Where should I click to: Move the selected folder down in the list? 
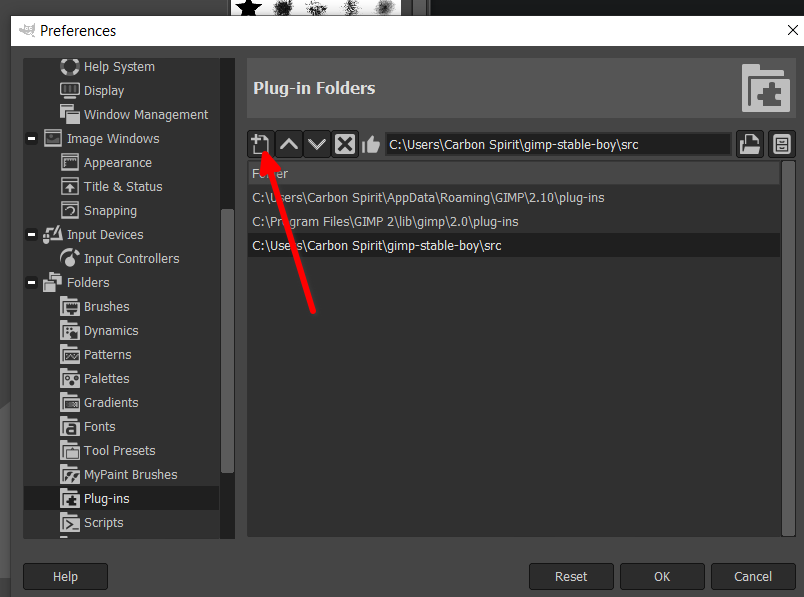316,144
